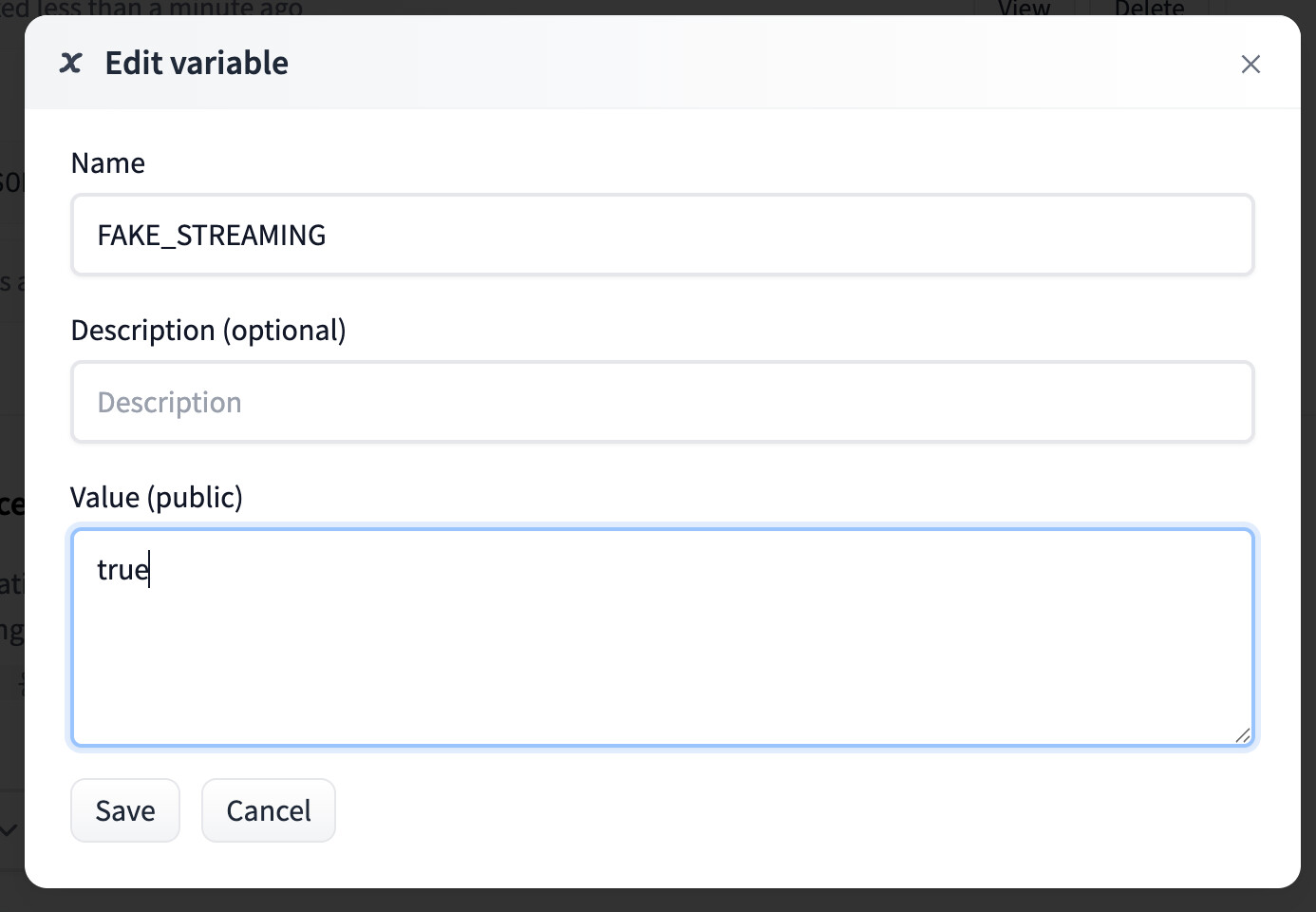1316x912 pixels.
Task: Click the Edit variable title text
Action: (197, 64)
